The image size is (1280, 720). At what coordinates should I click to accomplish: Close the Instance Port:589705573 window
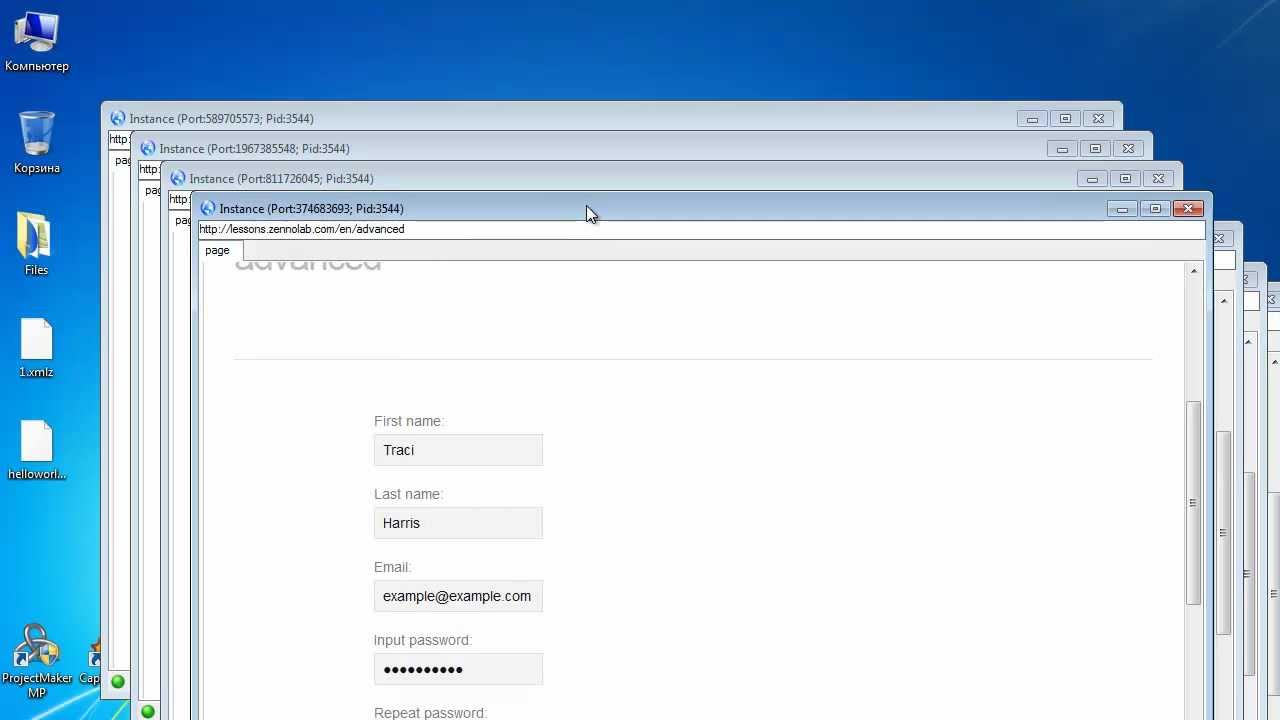[1098, 119]
